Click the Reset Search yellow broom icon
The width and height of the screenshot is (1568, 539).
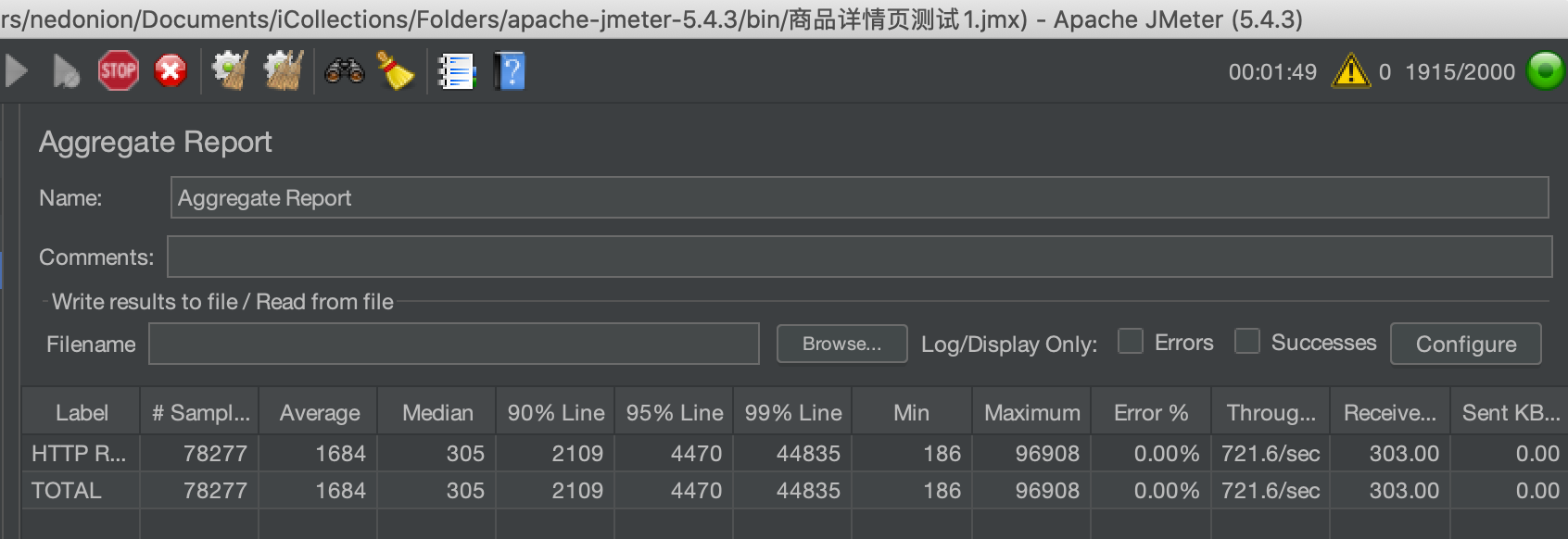[x=396, y=71]
